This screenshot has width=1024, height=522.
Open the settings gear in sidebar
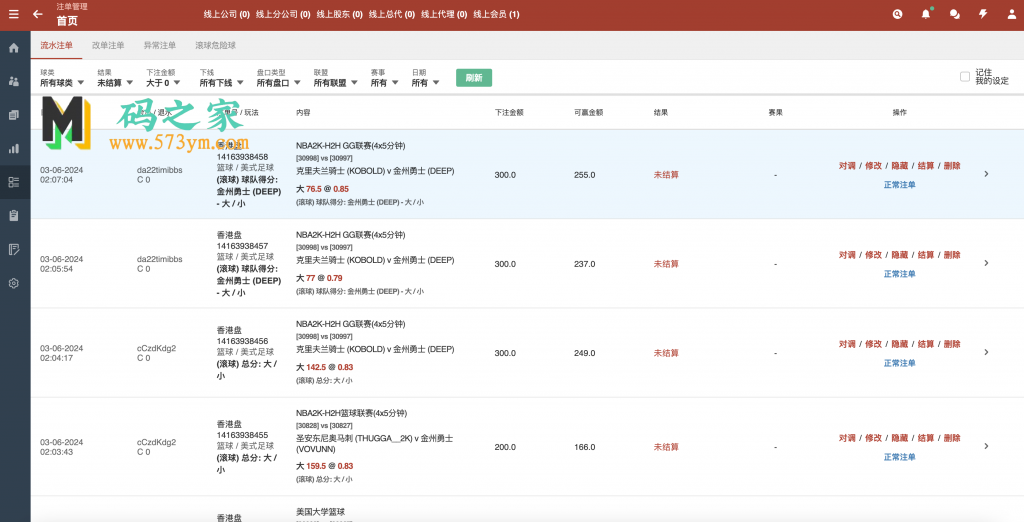click(14, 283)
